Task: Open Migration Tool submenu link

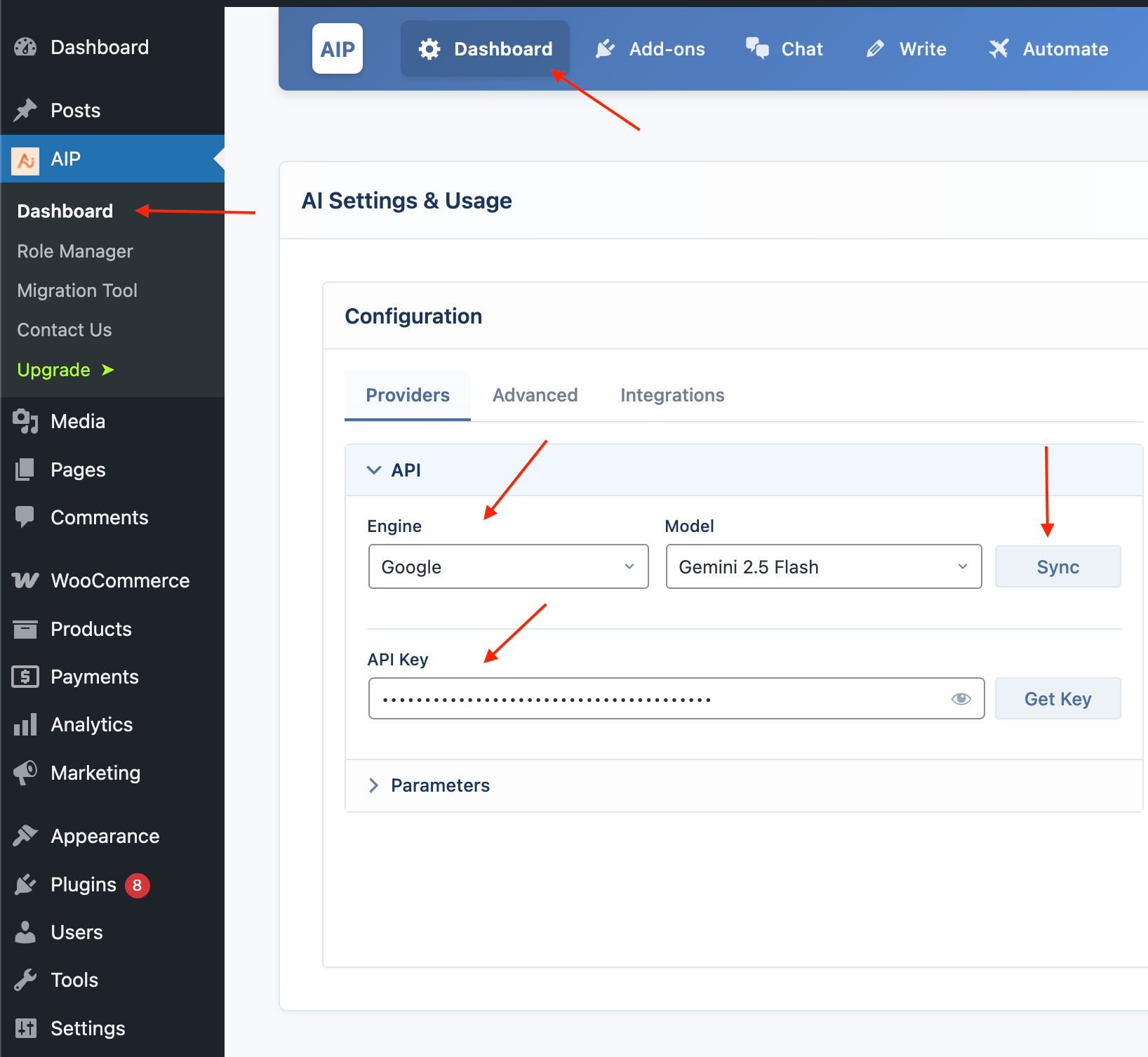Action: 77,291
